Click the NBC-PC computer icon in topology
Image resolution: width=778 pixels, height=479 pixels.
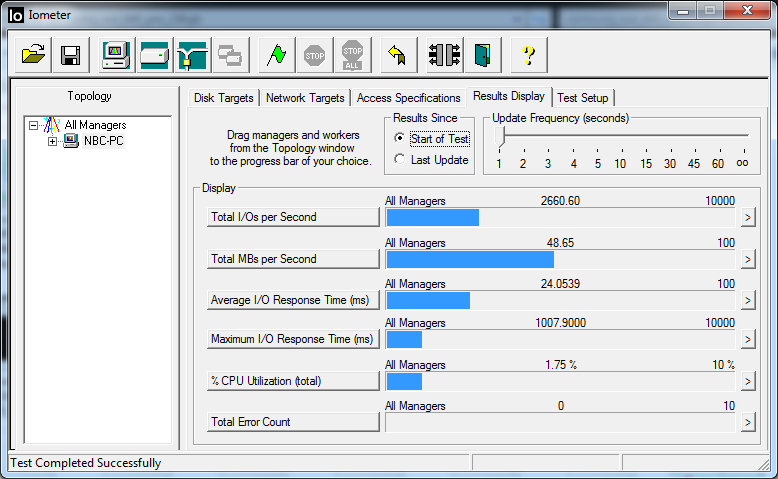(71, 141)
